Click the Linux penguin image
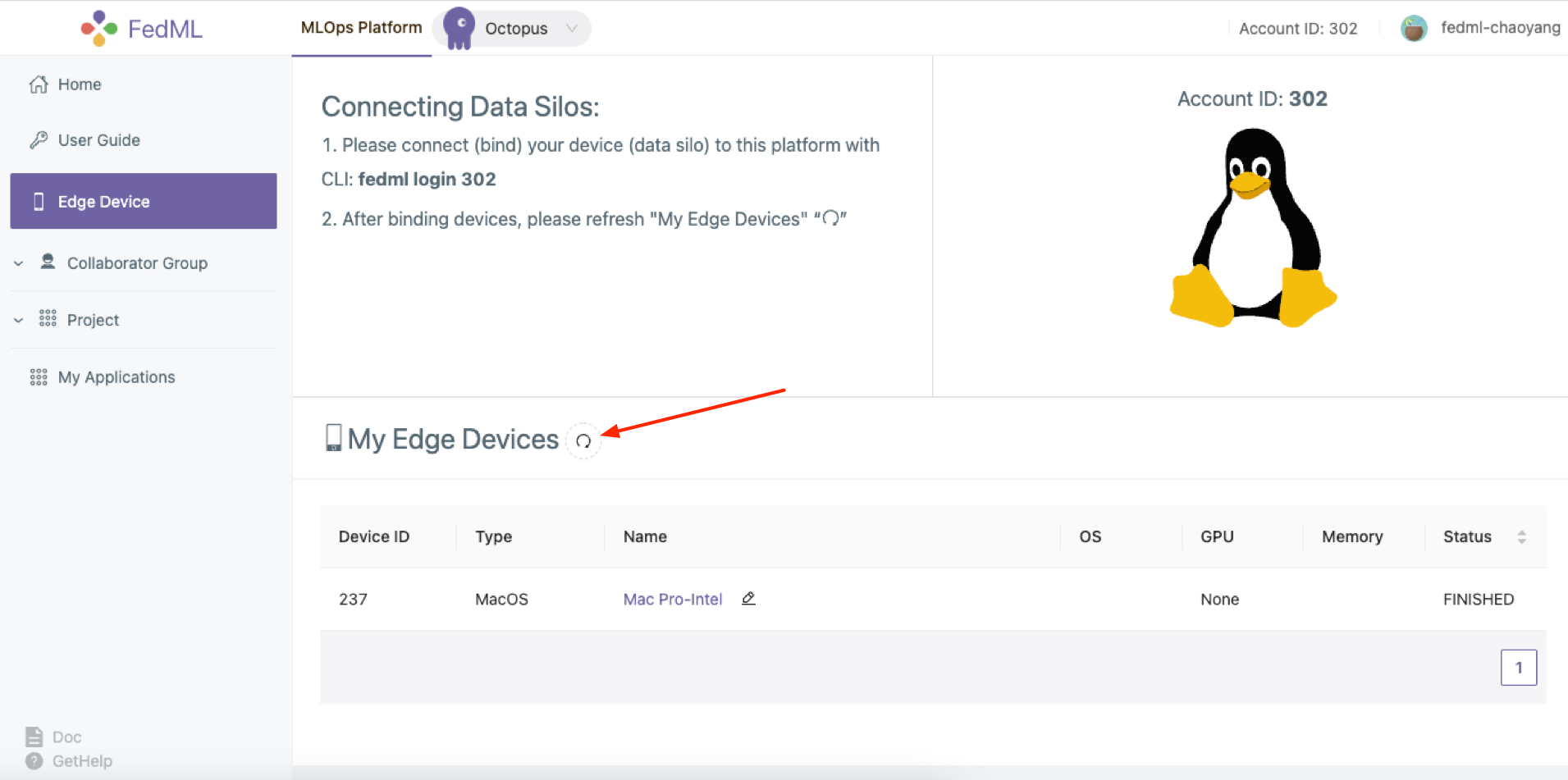Image resolution: width=1568 pixels, height=780 pixels. pos(1252,228)
